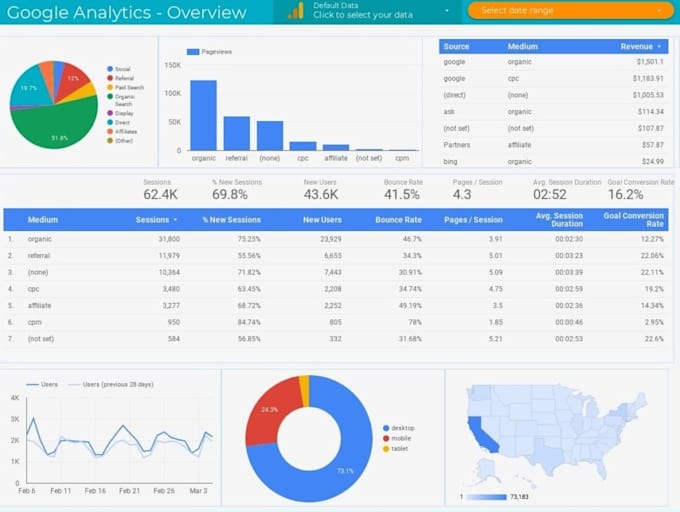Select the organic bar in Pageviews chart
Screen dimensions: 680x512
pos(203,115)
